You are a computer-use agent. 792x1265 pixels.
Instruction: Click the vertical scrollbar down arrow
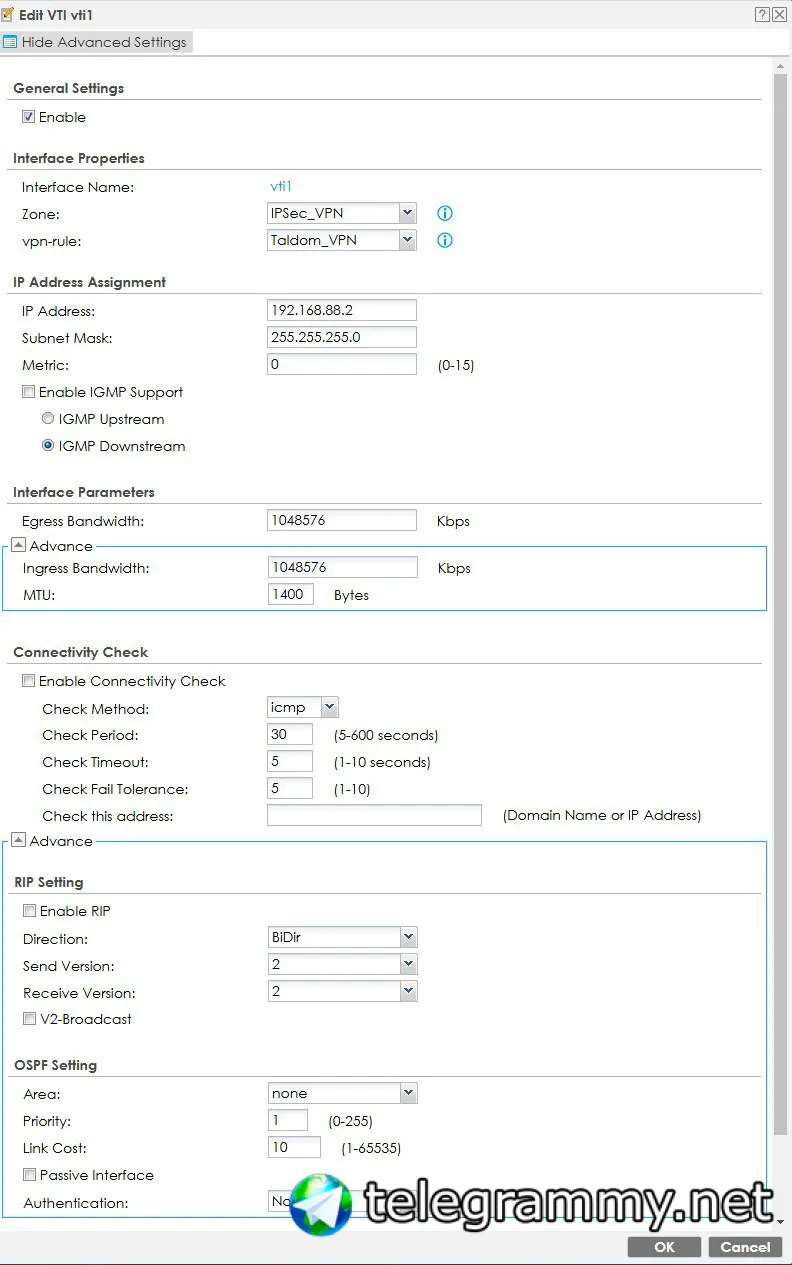pyautogui.click(x=781, y=1219)
